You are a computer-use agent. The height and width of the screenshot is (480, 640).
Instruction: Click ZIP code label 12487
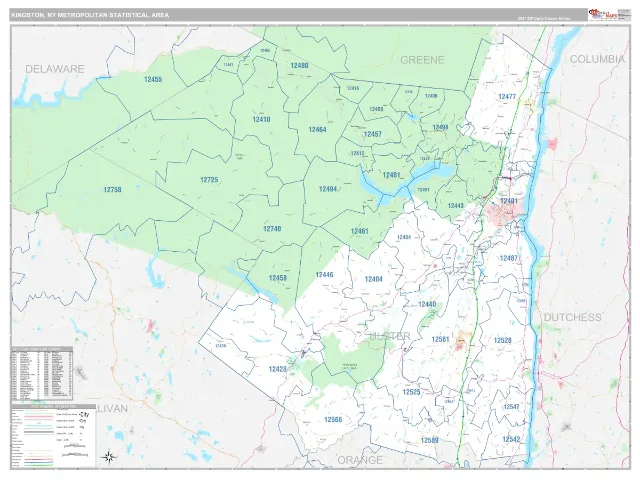tap(509, 258)
